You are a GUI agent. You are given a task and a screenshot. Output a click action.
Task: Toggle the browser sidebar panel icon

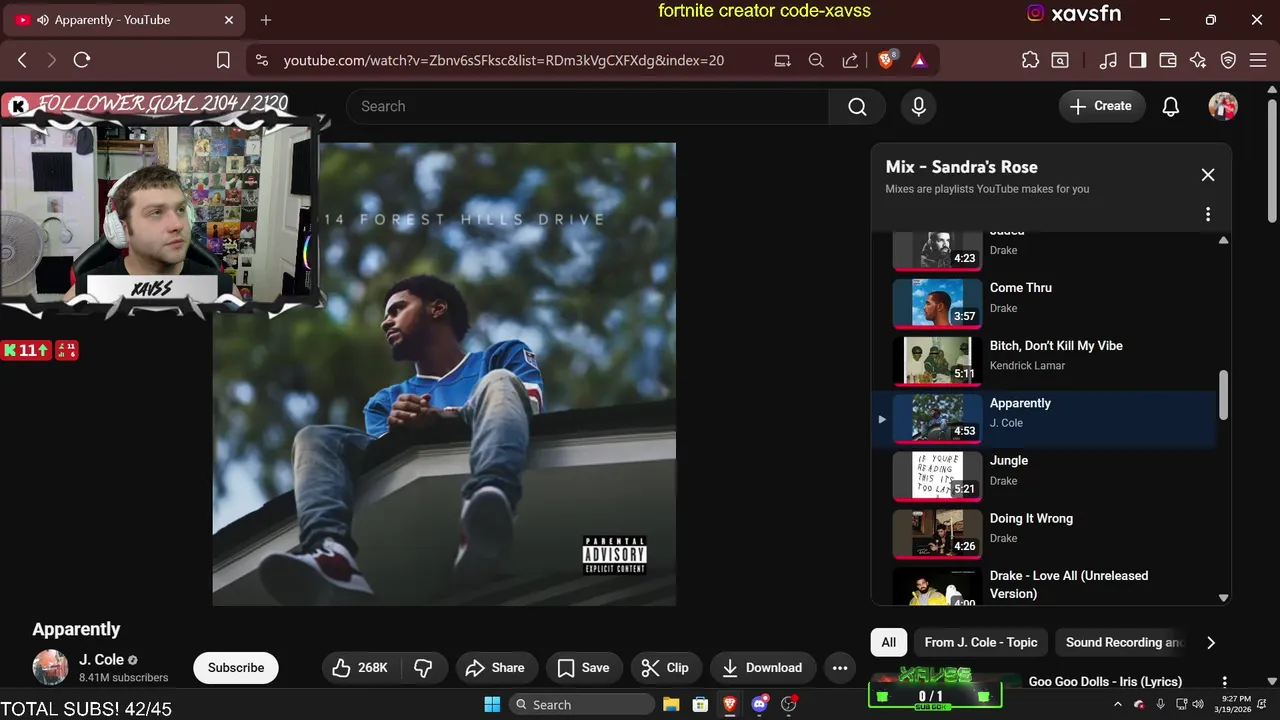(x=1137, y=60)
